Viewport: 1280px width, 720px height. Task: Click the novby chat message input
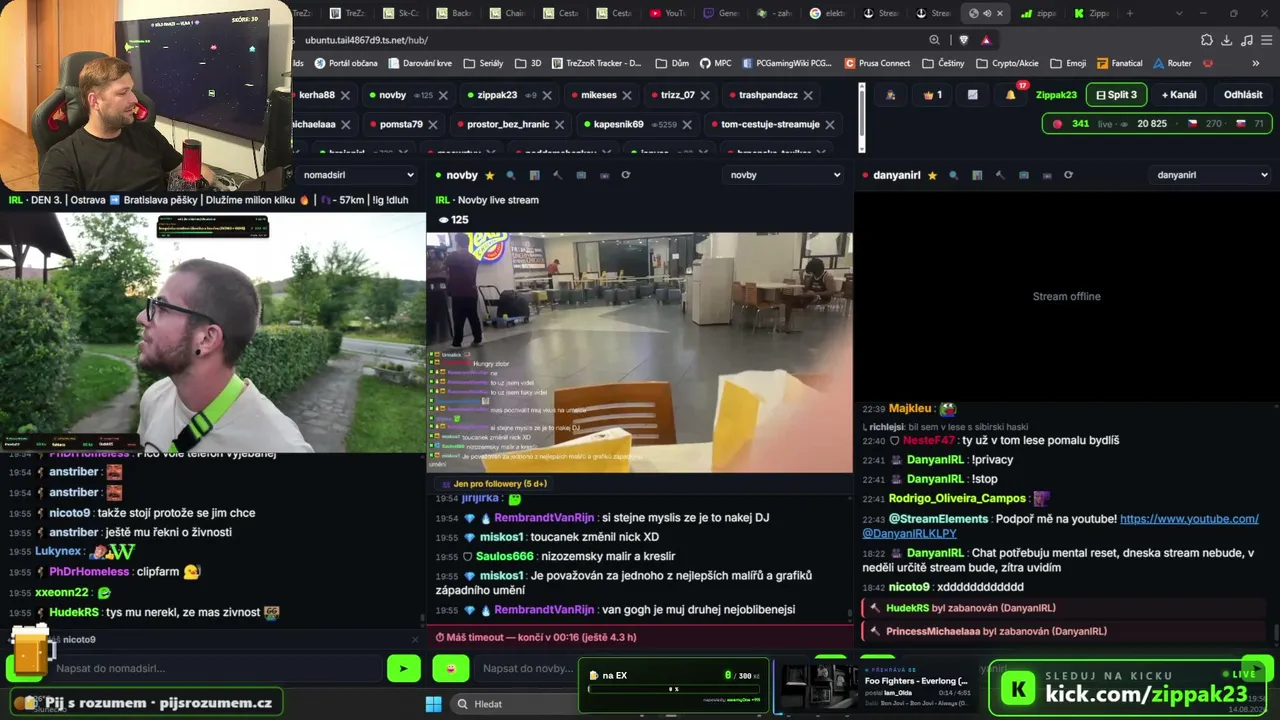point(526,668)
